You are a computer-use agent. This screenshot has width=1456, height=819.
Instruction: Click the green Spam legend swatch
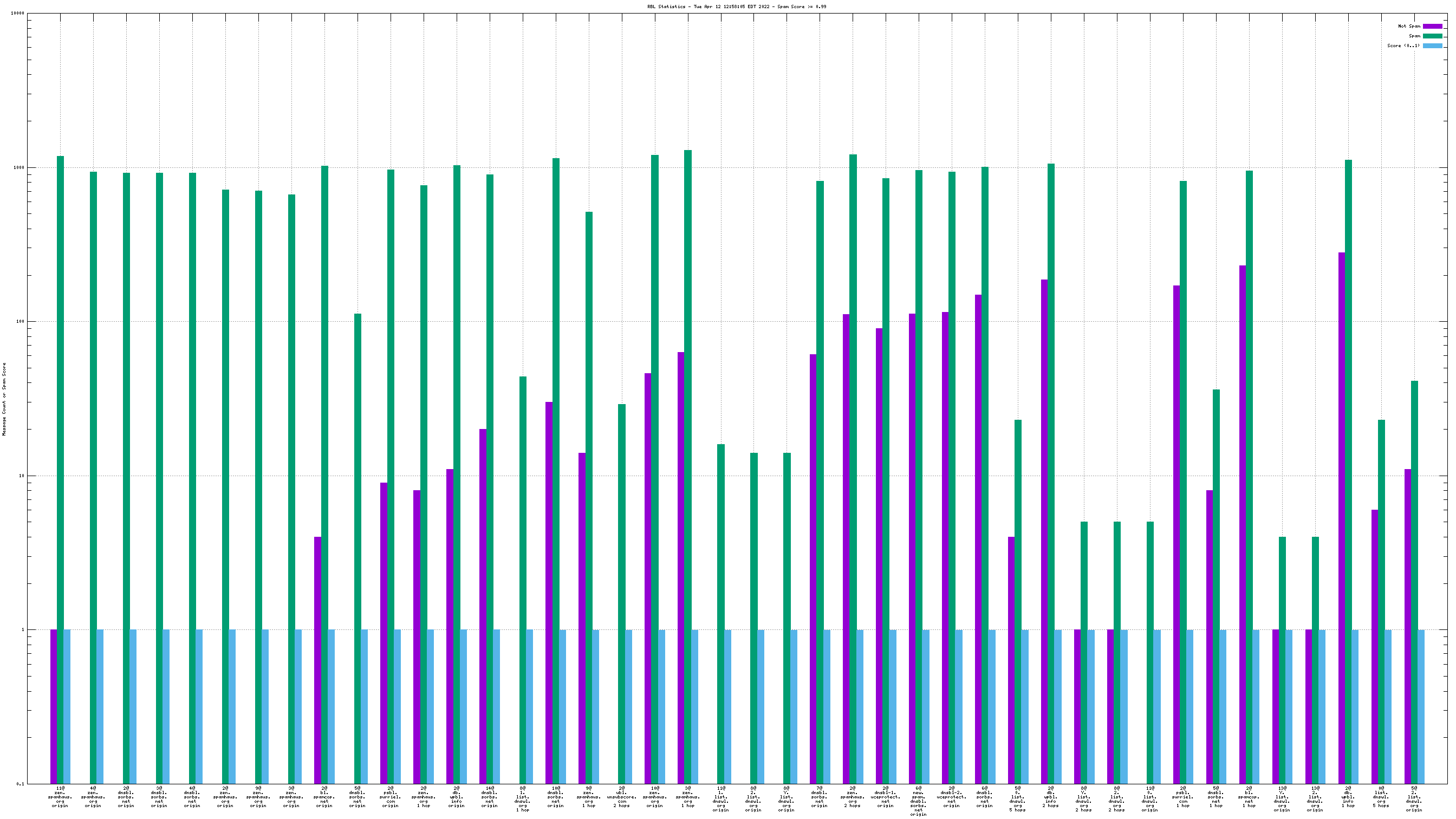1432,36
